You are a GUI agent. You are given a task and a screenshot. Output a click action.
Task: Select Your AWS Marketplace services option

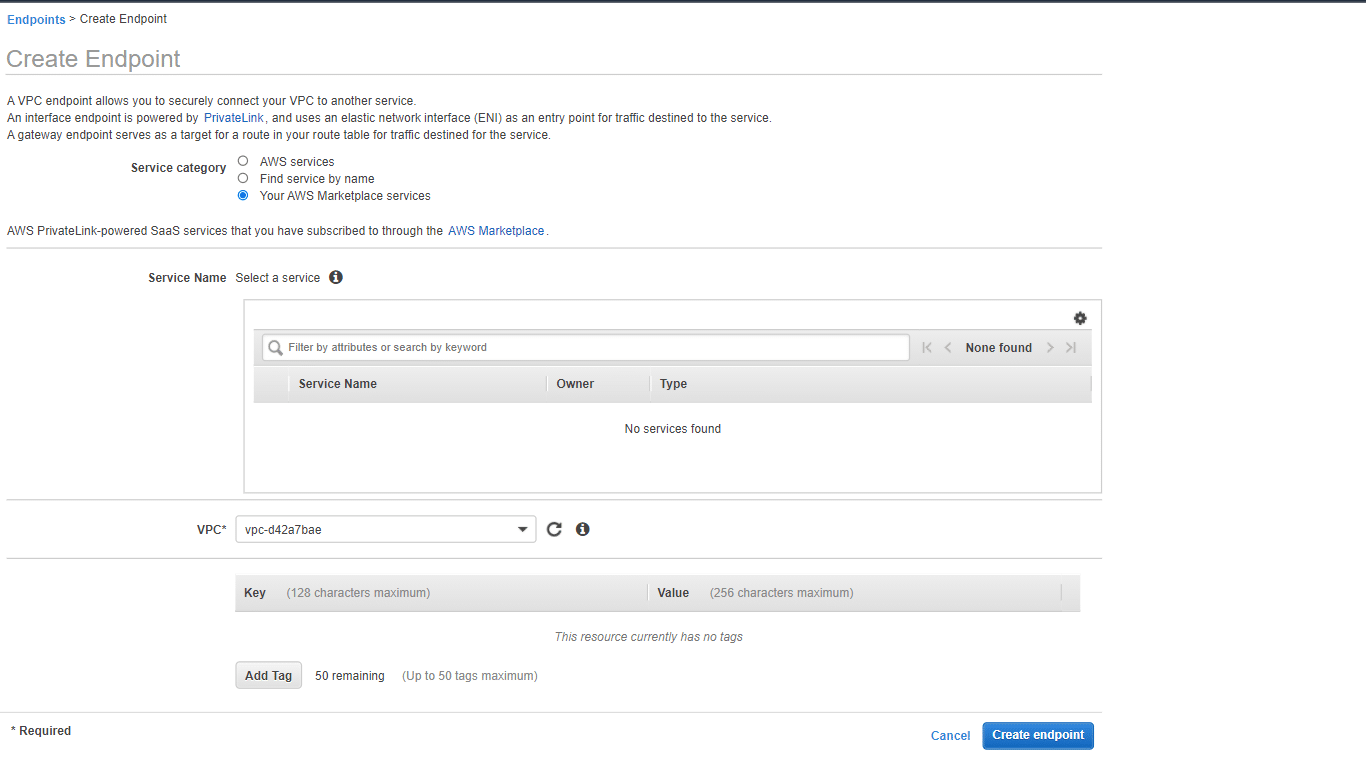[243, 195]
